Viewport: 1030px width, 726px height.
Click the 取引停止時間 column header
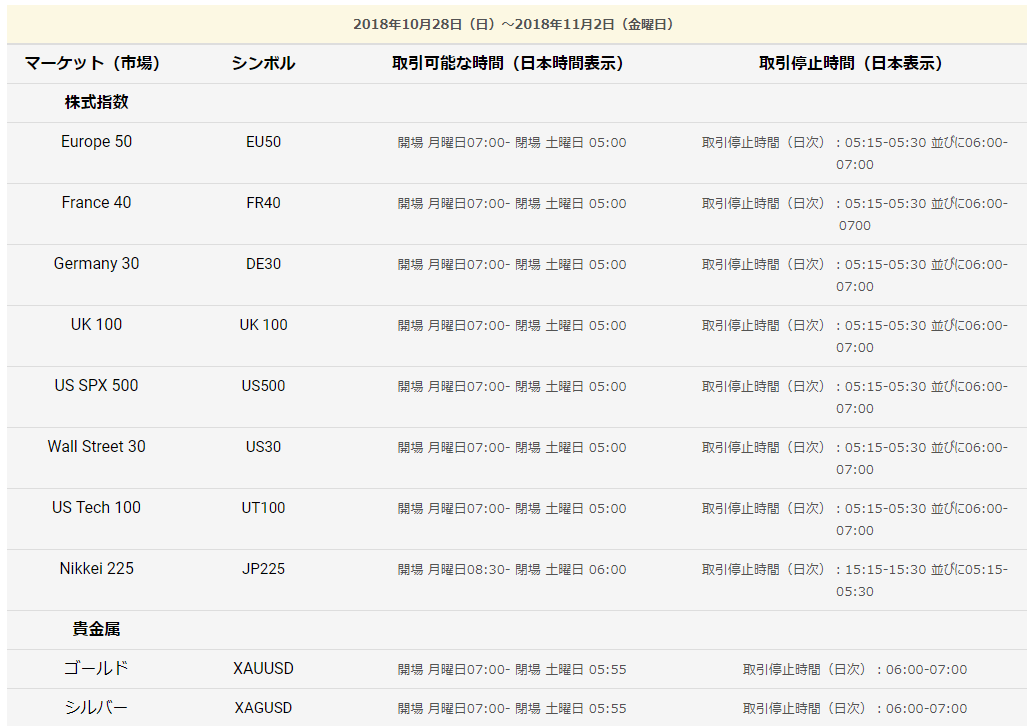[851, 63]
